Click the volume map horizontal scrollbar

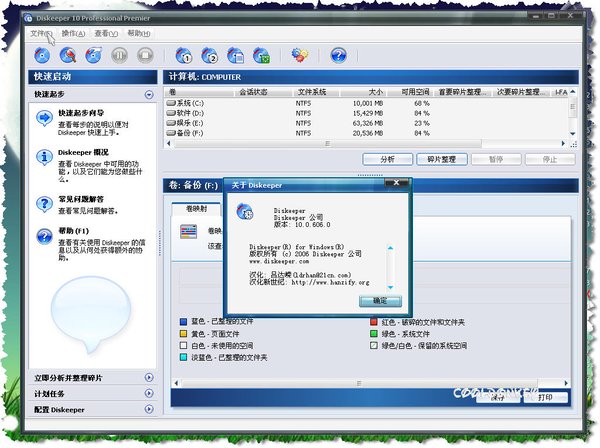click(360, 383)
